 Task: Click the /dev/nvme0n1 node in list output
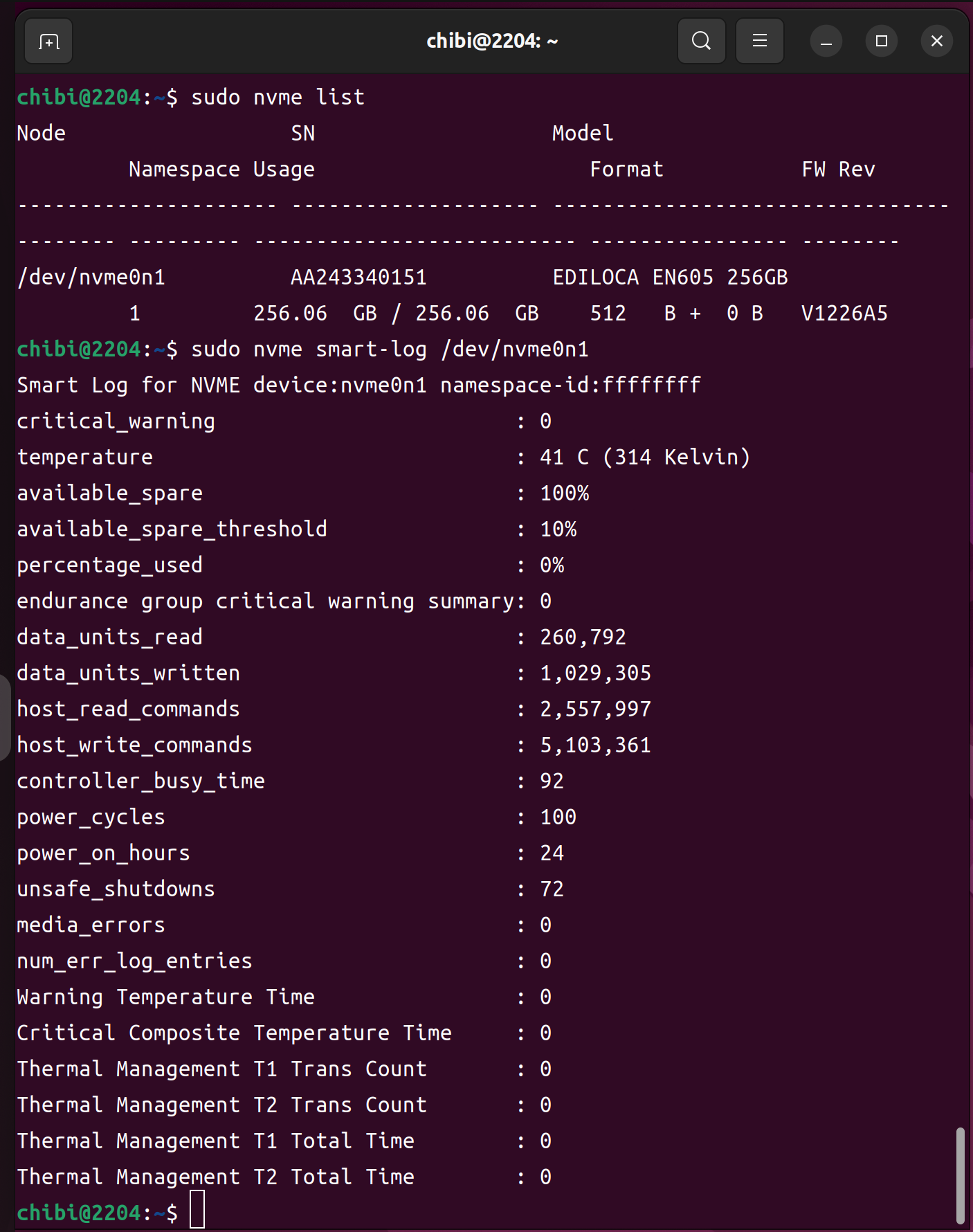click(x=91, y=278)
